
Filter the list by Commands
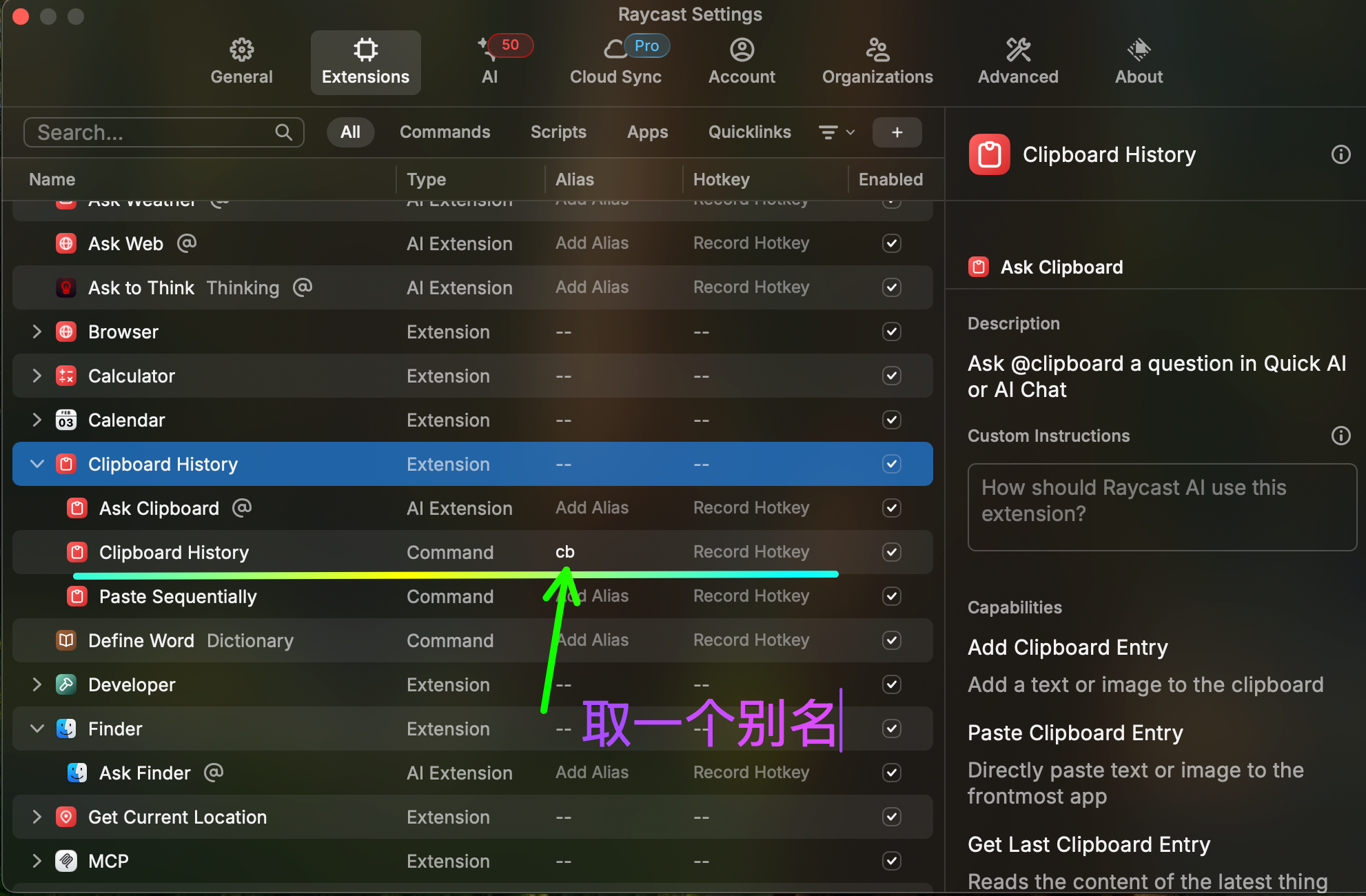click(x=445, y=132)
